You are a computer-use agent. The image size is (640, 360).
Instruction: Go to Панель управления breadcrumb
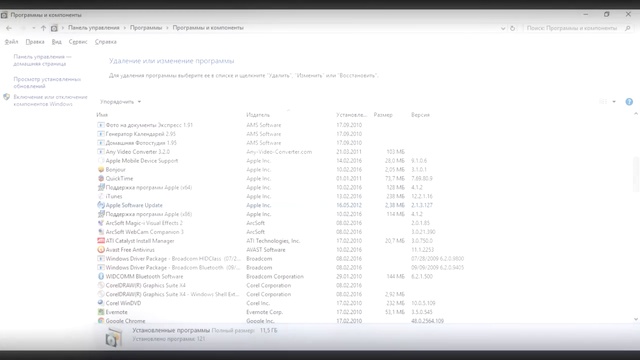[94, 28]
